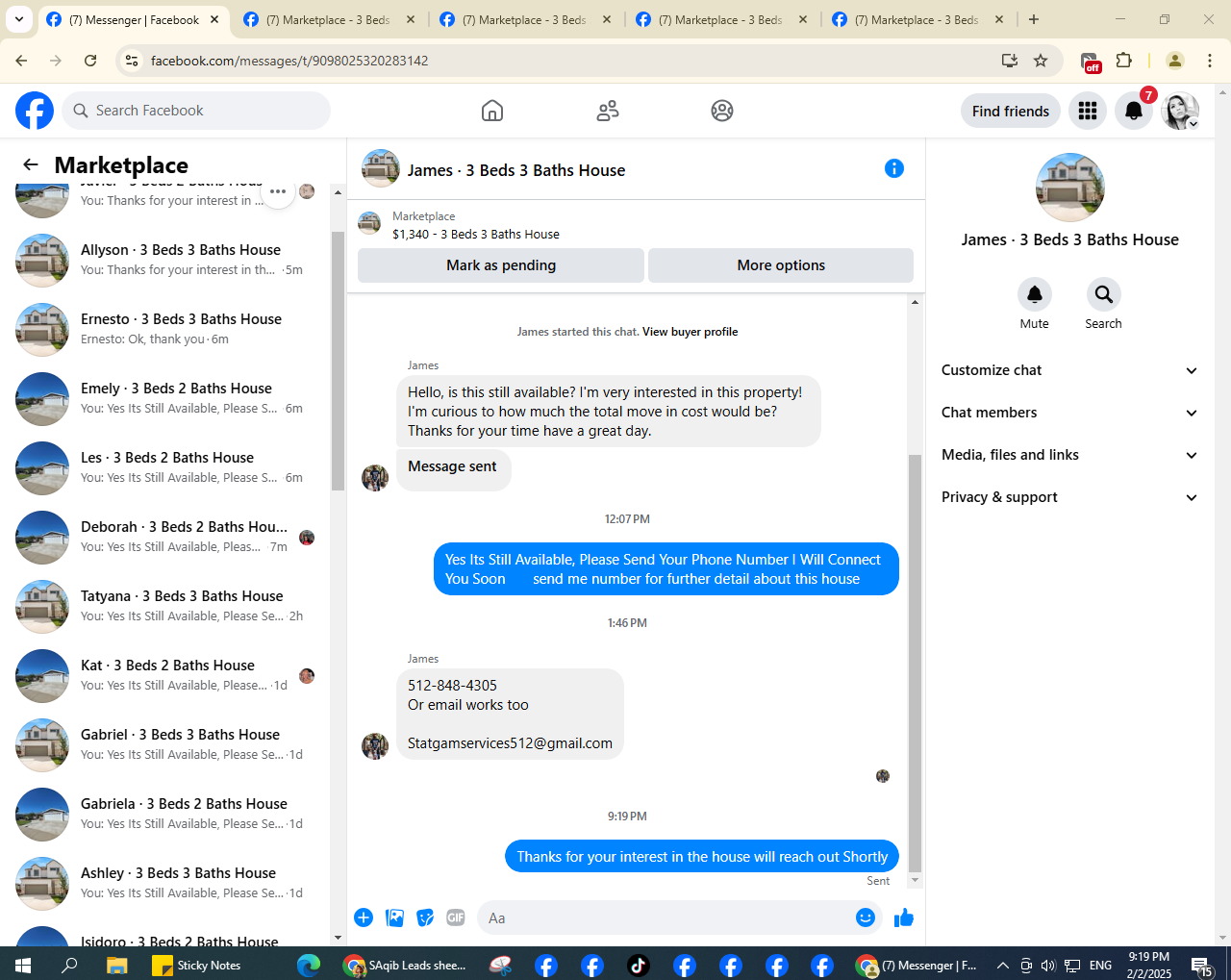Open Windows Start menu

[23, 965]
